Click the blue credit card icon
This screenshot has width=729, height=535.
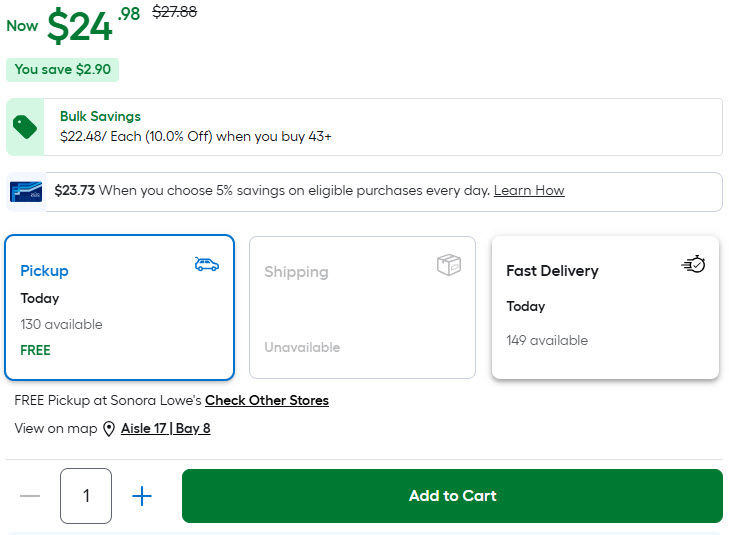(x=25, y=191)
